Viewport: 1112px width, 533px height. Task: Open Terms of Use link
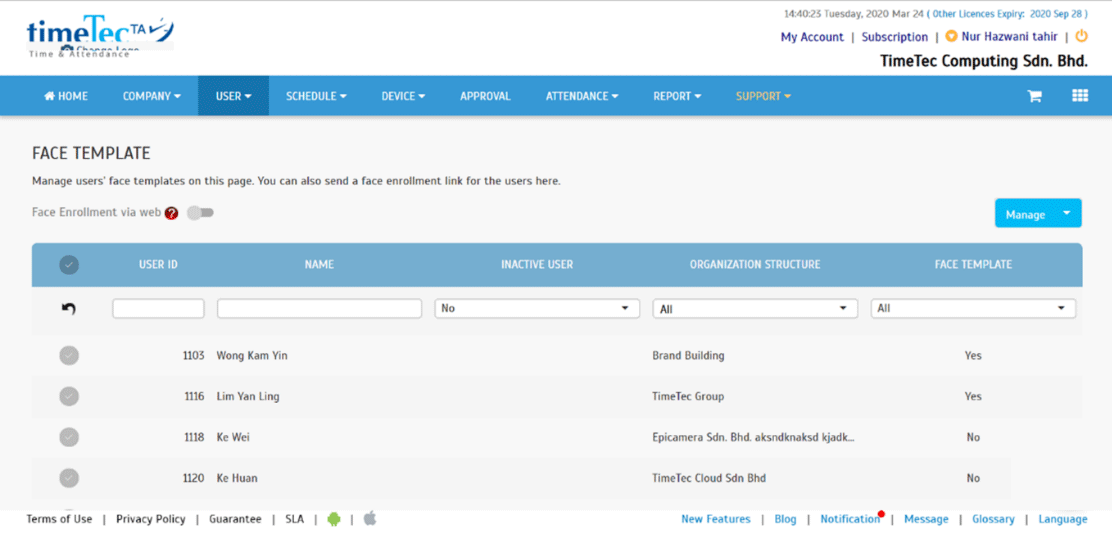point(60,519)
